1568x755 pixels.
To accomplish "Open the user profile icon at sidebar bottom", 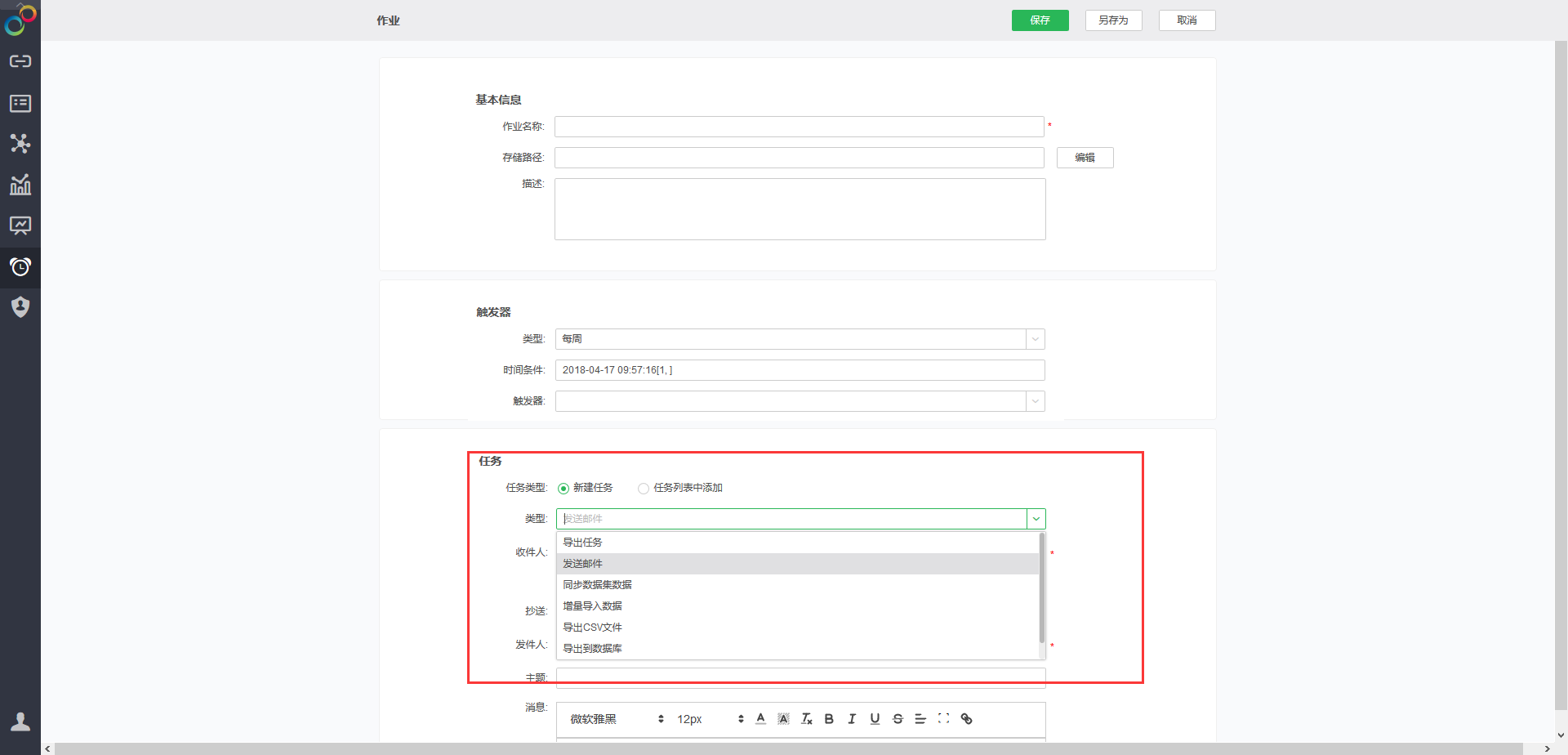I will pos(20,721).
